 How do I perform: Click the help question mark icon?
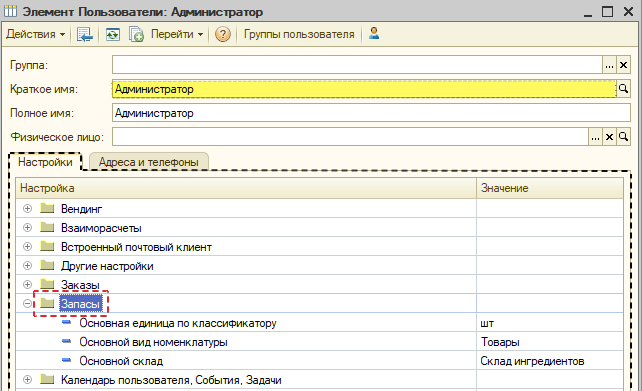coord(223,34)
